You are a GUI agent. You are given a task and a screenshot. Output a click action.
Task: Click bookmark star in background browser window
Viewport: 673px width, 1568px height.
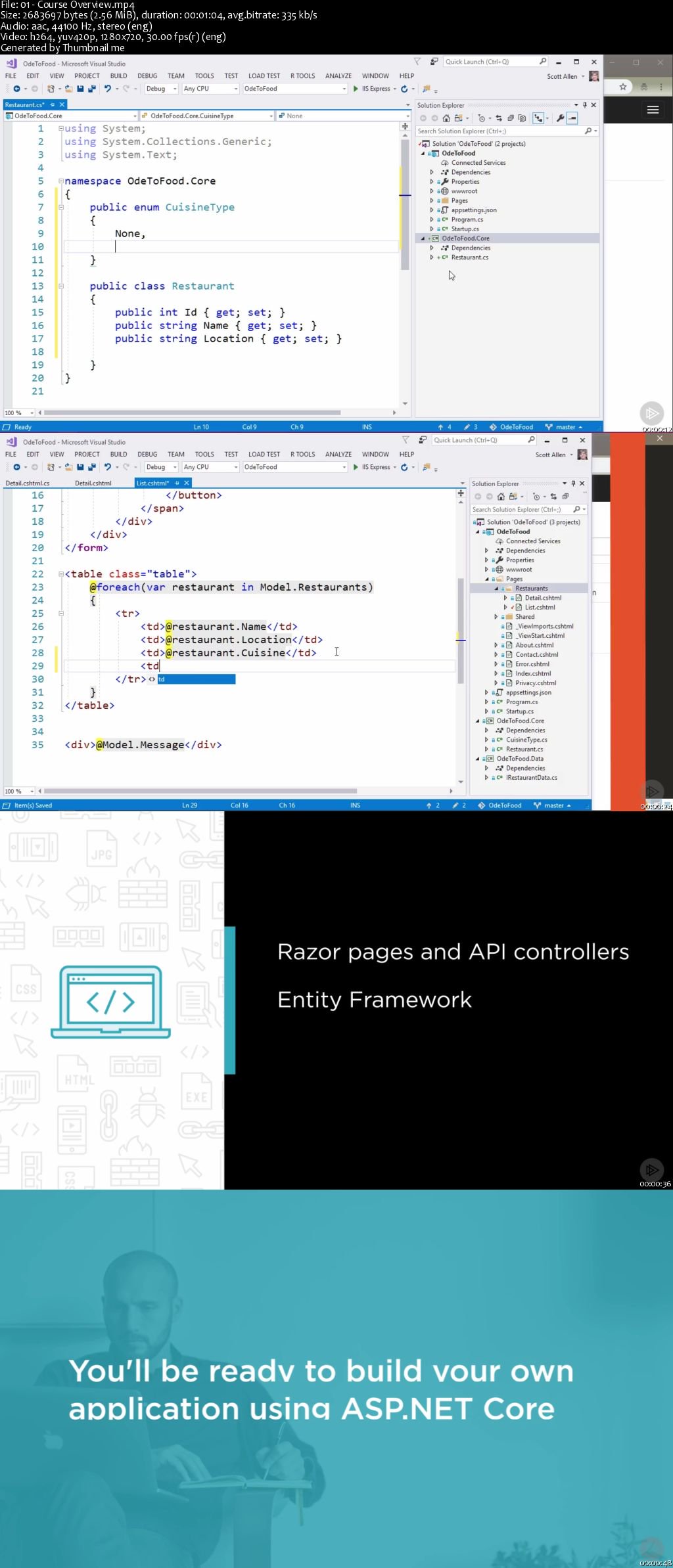[x=623, y=87]
